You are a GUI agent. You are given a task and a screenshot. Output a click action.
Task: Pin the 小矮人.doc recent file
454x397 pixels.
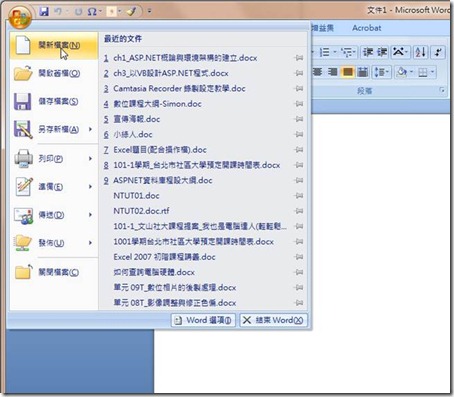299,135
